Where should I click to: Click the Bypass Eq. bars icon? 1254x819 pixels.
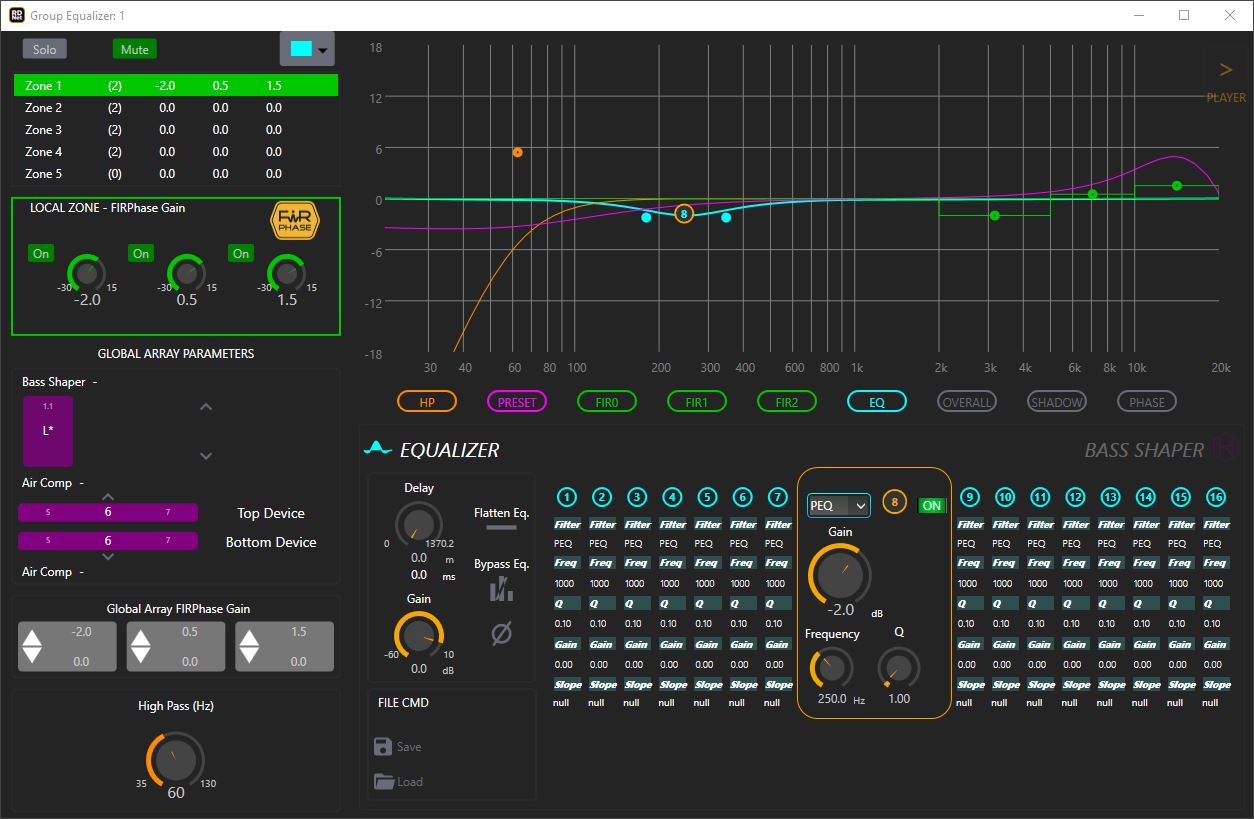[x=501, y=591]
